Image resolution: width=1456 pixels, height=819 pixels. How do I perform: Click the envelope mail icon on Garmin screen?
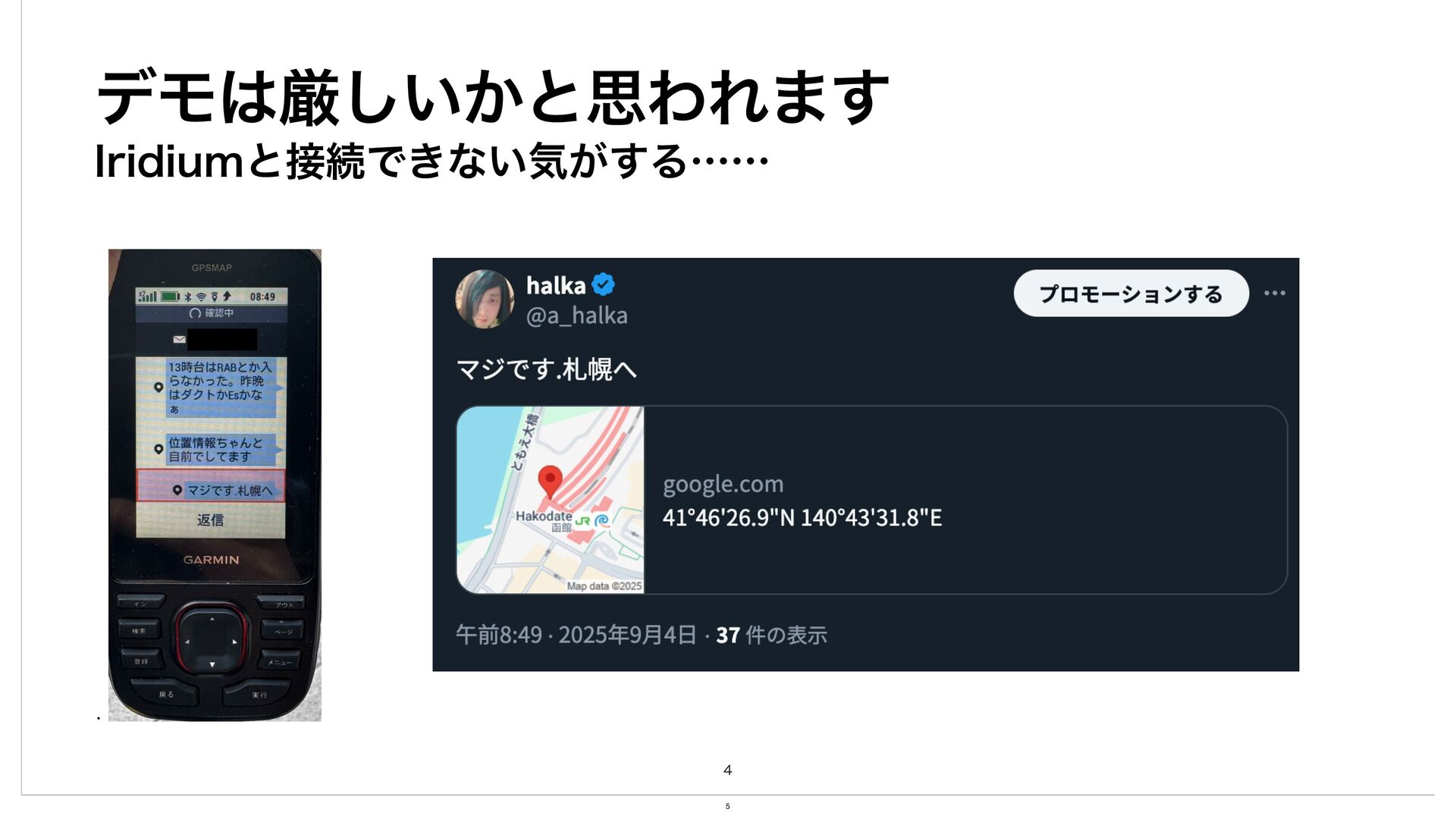coord(180,339)
